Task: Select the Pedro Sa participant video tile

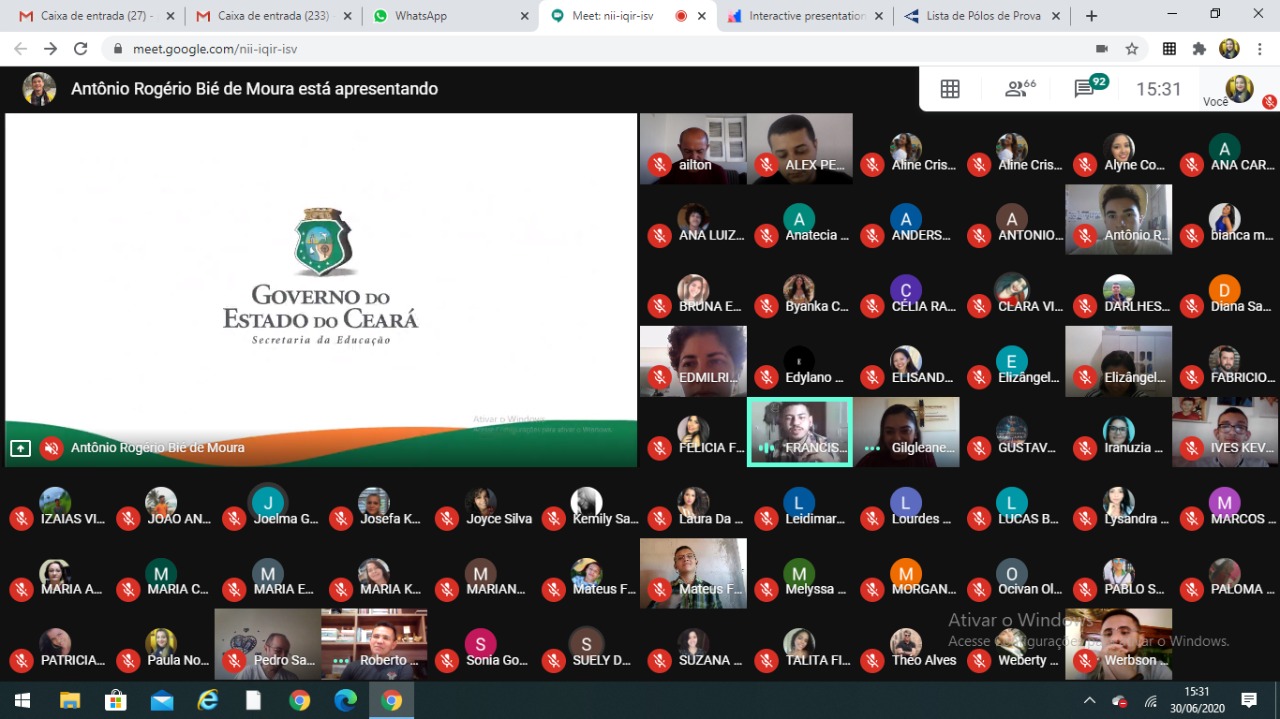Action: click(268, 644)
